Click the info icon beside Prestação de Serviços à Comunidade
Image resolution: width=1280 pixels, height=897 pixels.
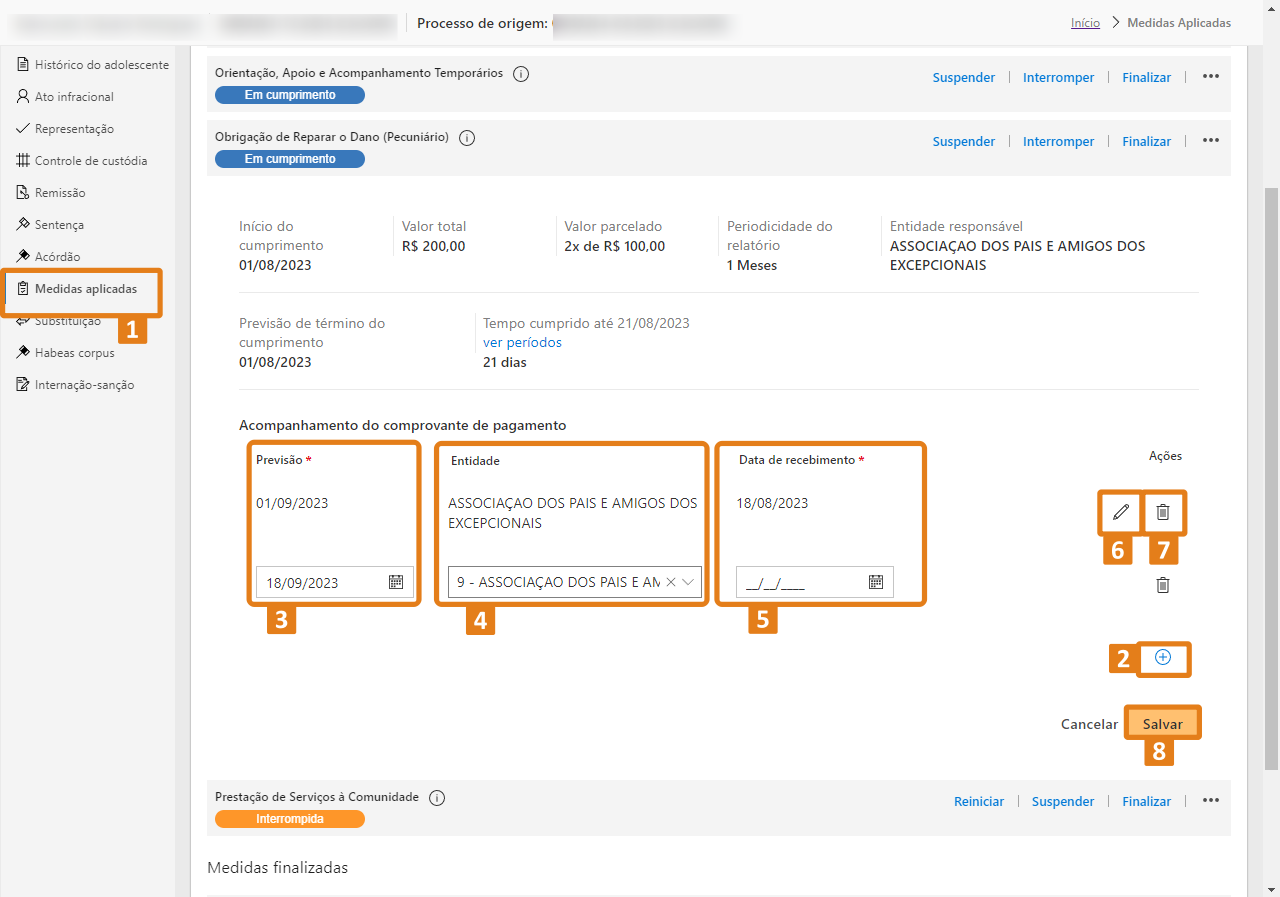(436, 797)
